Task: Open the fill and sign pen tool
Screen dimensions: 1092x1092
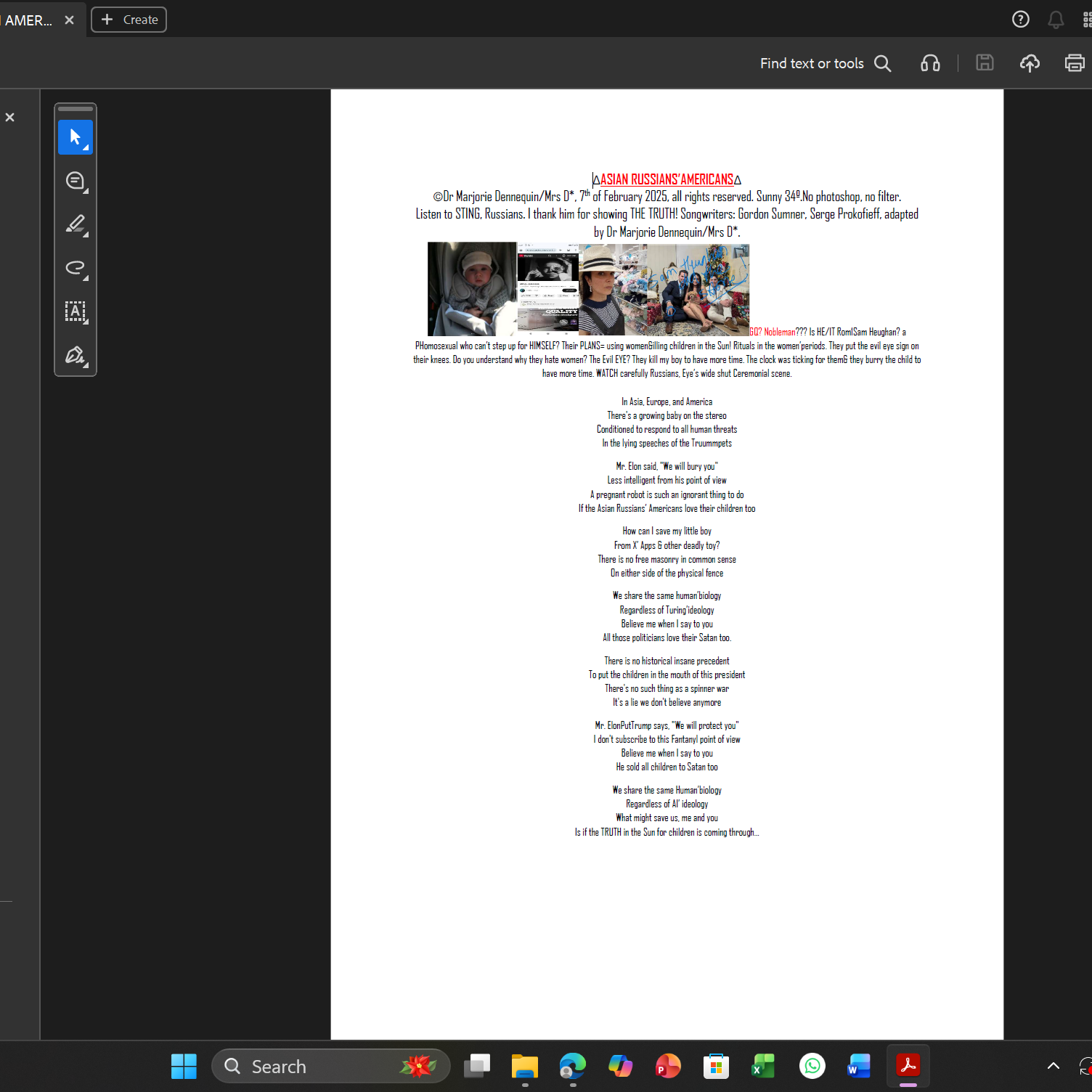Action: (x=76, y=355)
